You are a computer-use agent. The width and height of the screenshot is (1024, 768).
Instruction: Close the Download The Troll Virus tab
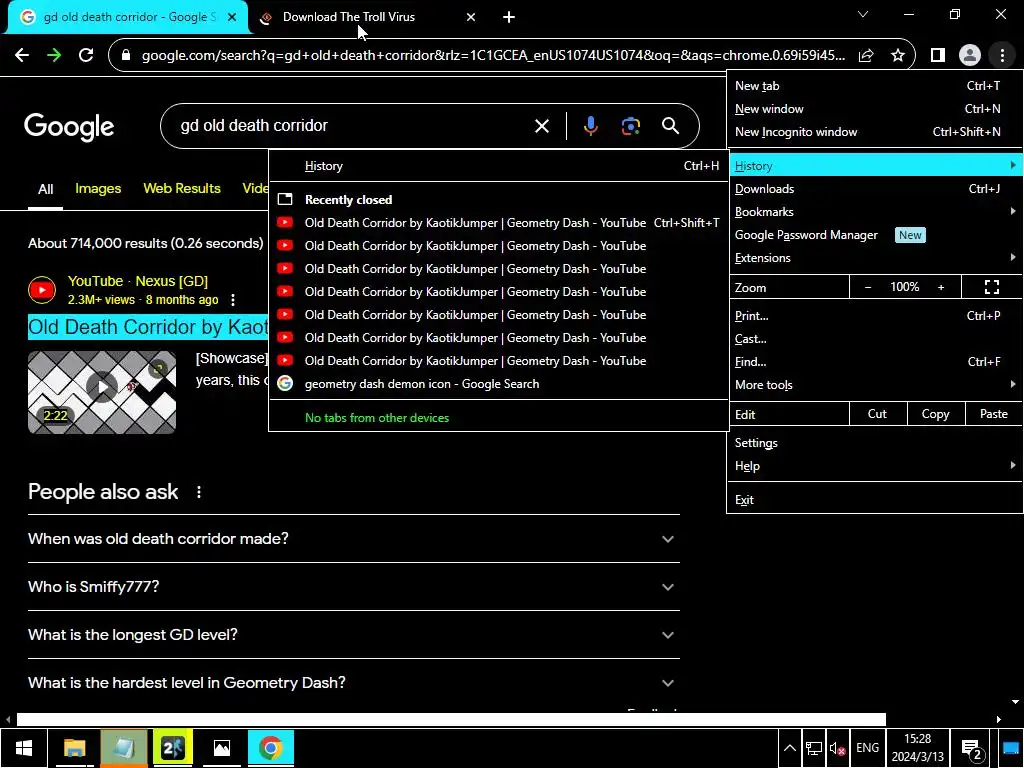click(x=471, y=17)
